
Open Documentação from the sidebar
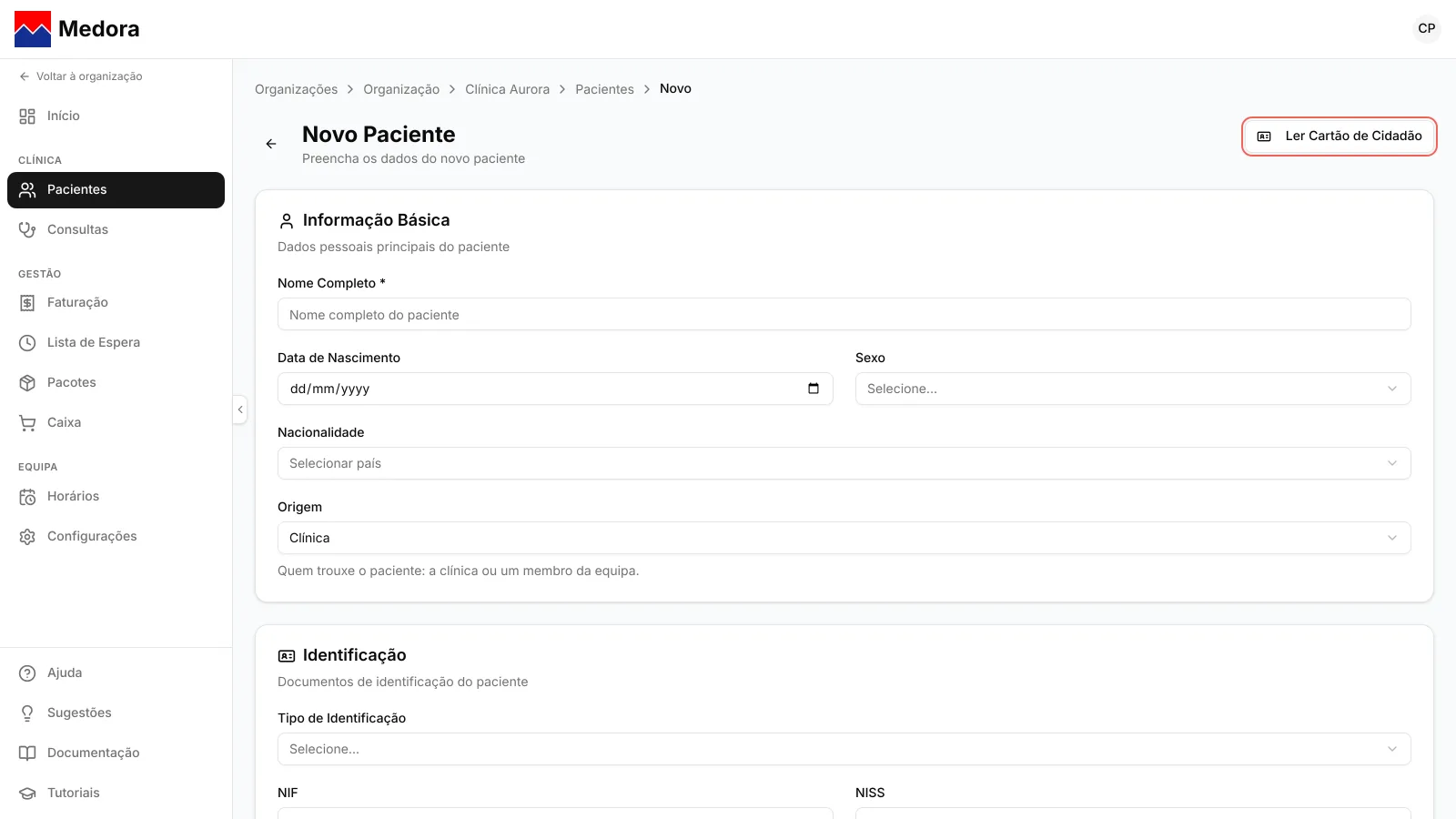click(116, 753)
